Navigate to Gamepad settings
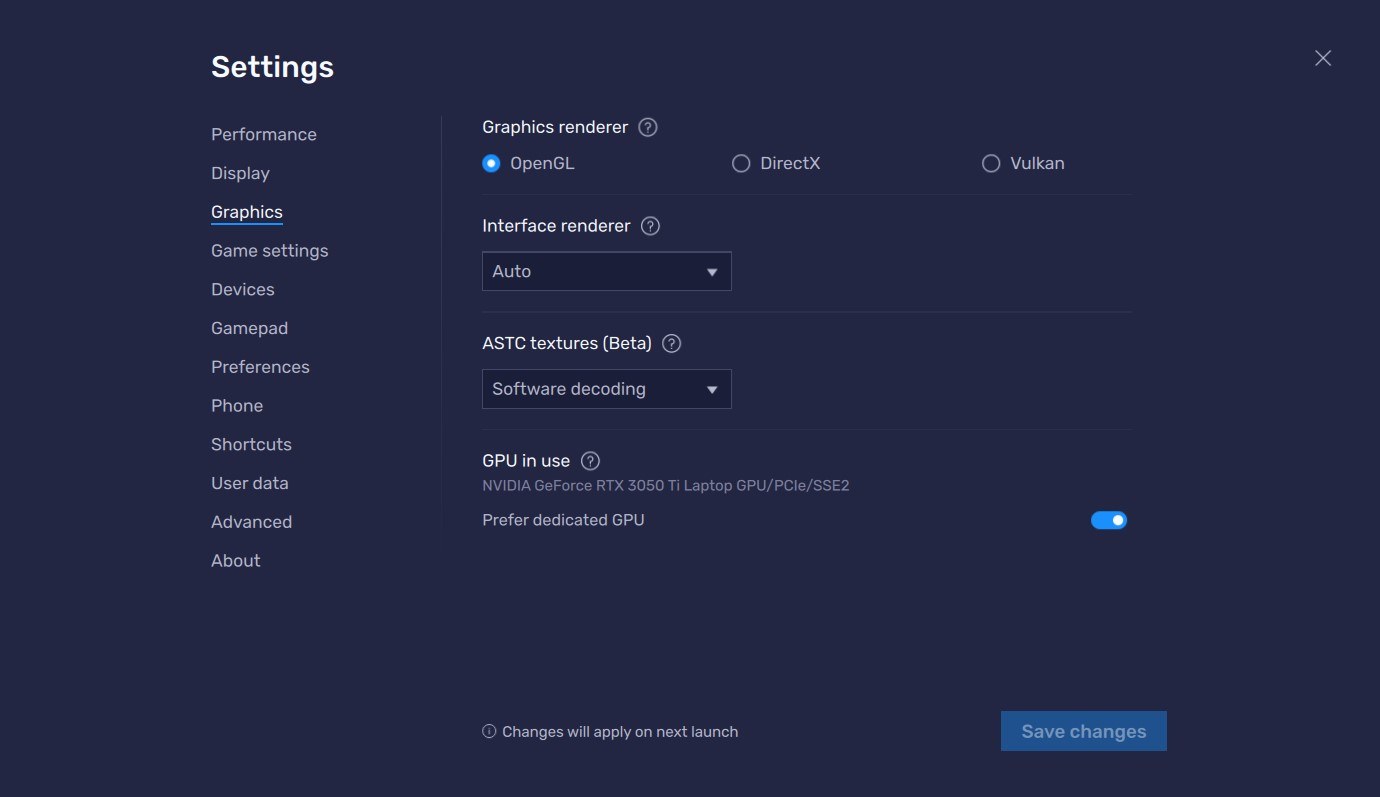 [249, 328]
